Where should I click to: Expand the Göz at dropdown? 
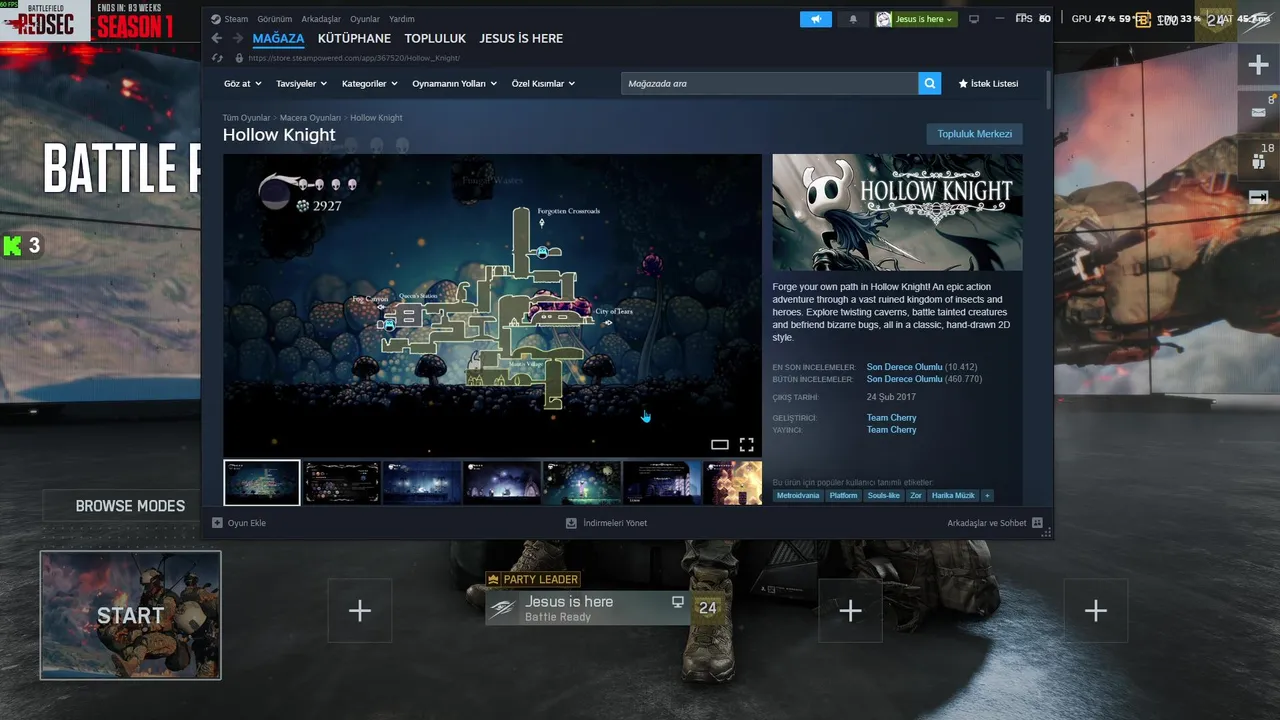click(243, 84)
